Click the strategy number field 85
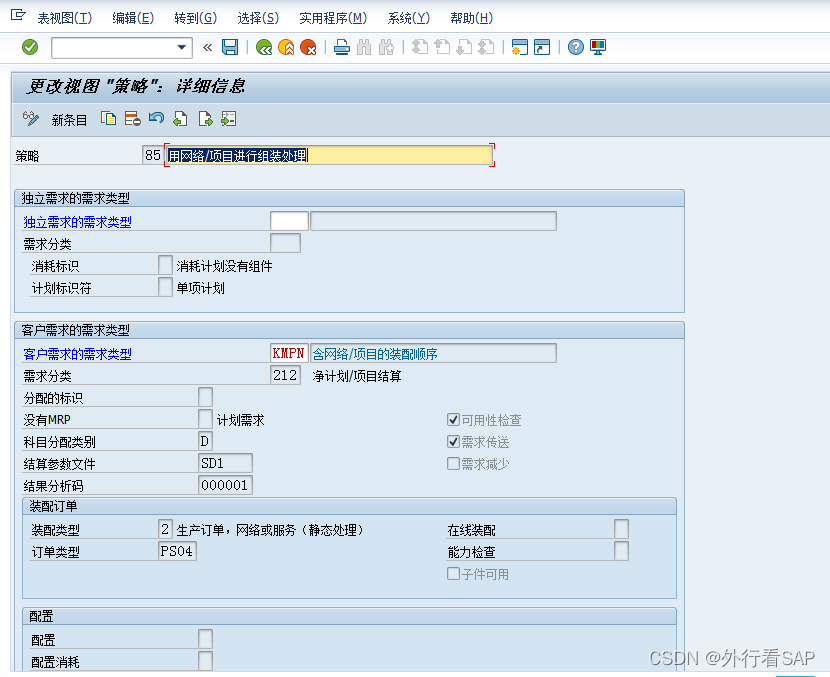 coord(152,155)
